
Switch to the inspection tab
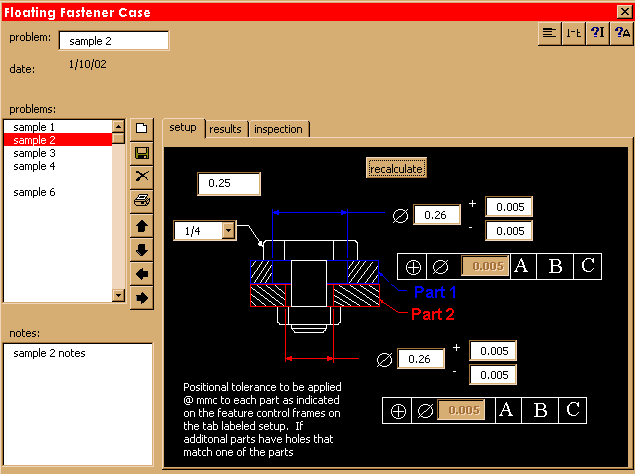tap(278, 129)
